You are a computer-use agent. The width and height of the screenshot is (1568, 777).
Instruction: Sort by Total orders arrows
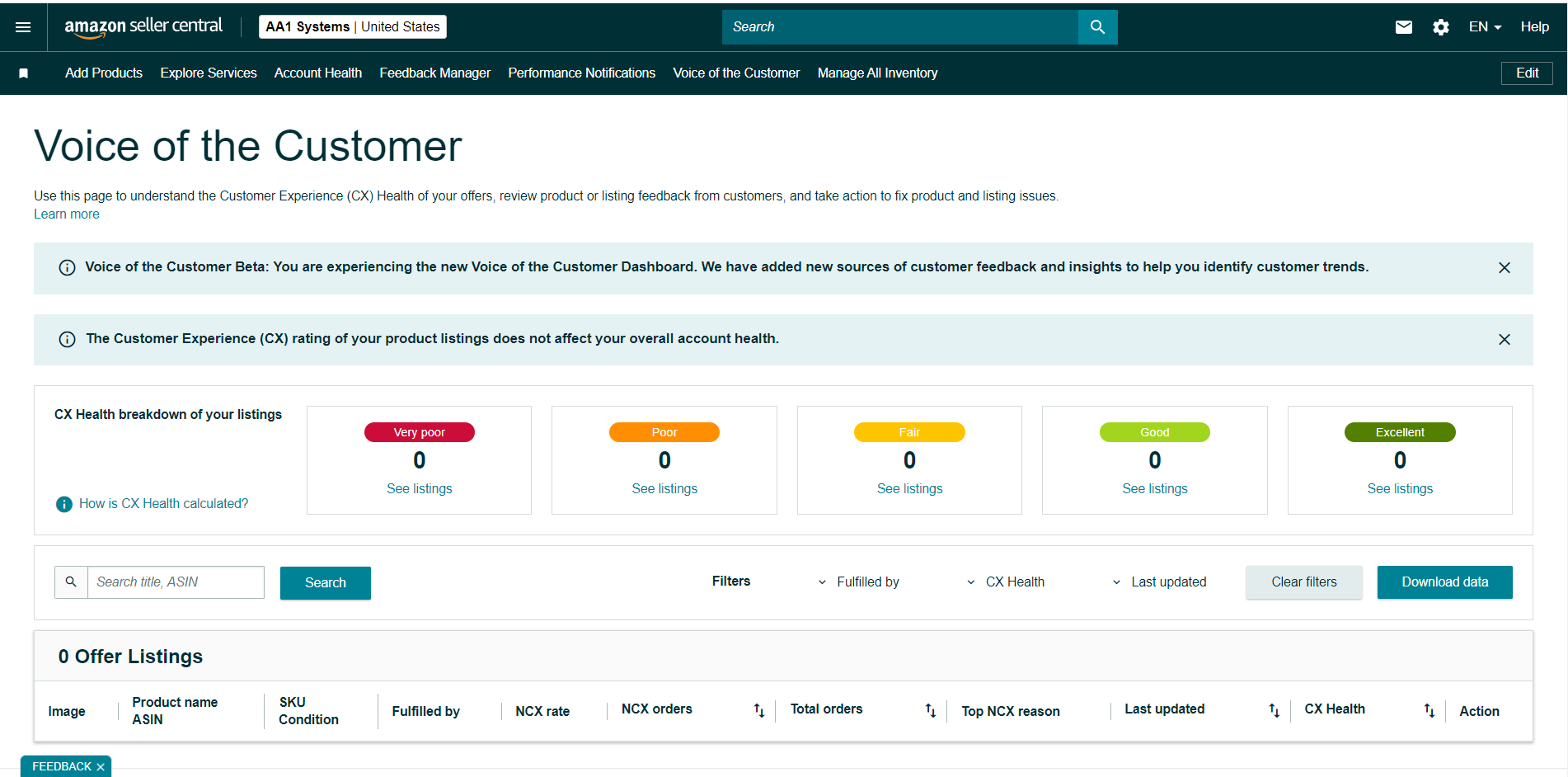930,710
